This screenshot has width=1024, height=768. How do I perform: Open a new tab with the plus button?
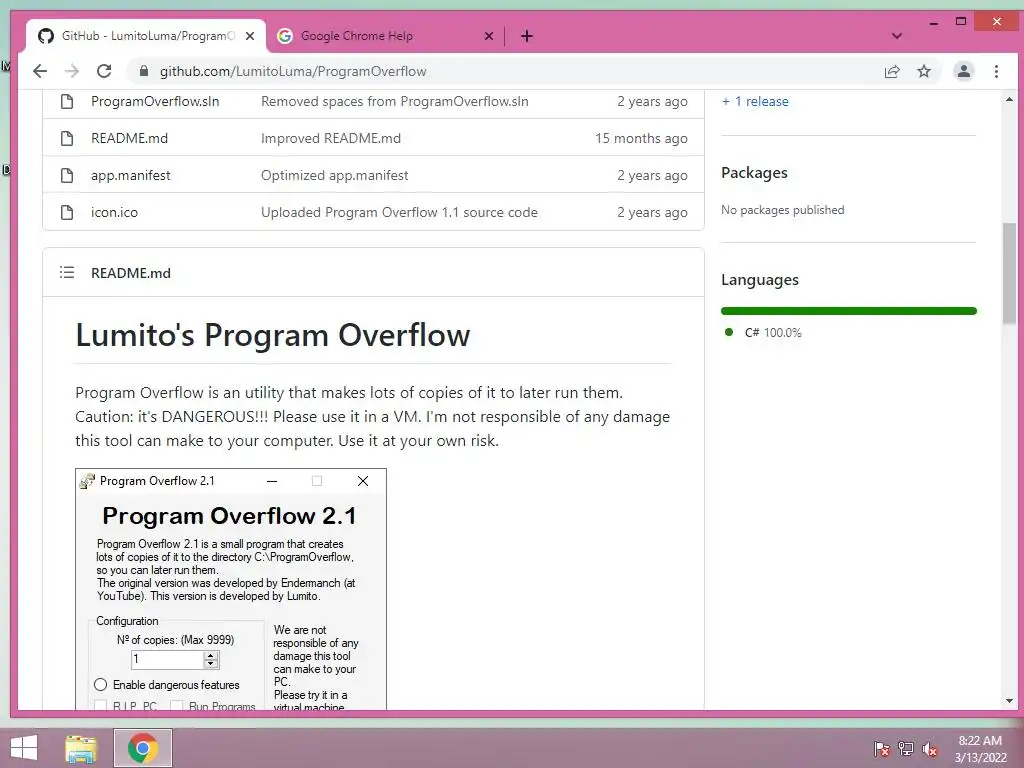click(527, 36)
